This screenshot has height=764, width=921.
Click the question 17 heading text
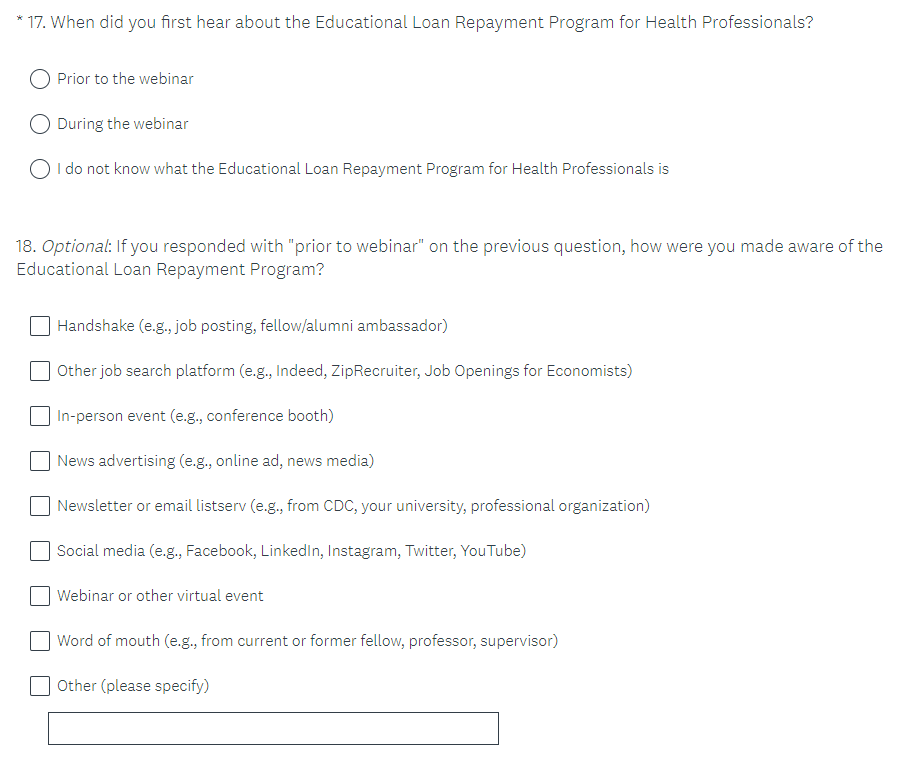pos(430,23)
